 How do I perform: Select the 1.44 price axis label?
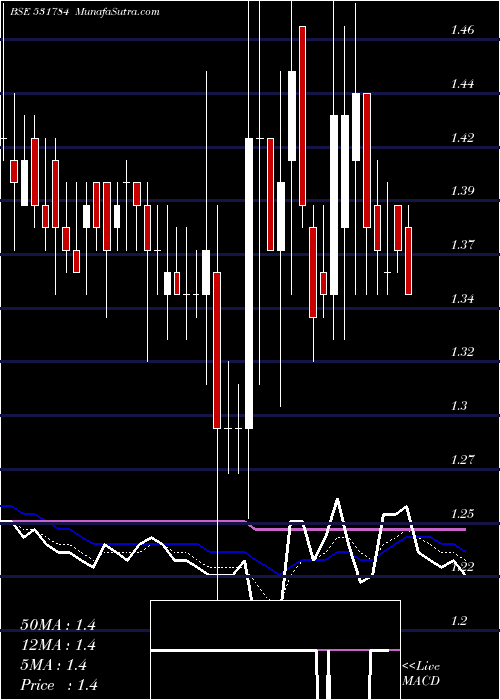pyautogui.click(x=462, y=84)
